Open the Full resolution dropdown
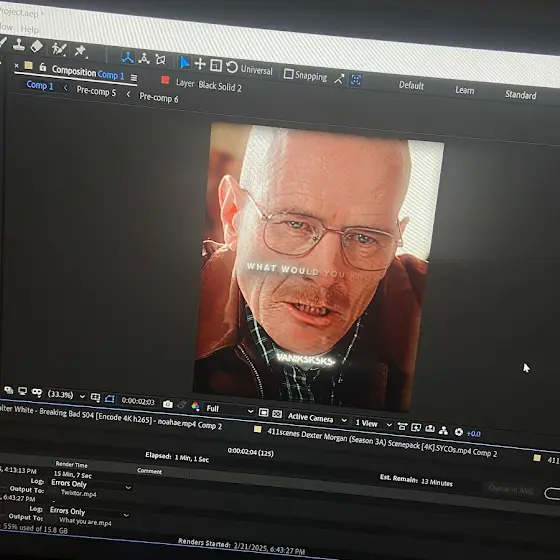560x560 pixels. pos(229,410)
